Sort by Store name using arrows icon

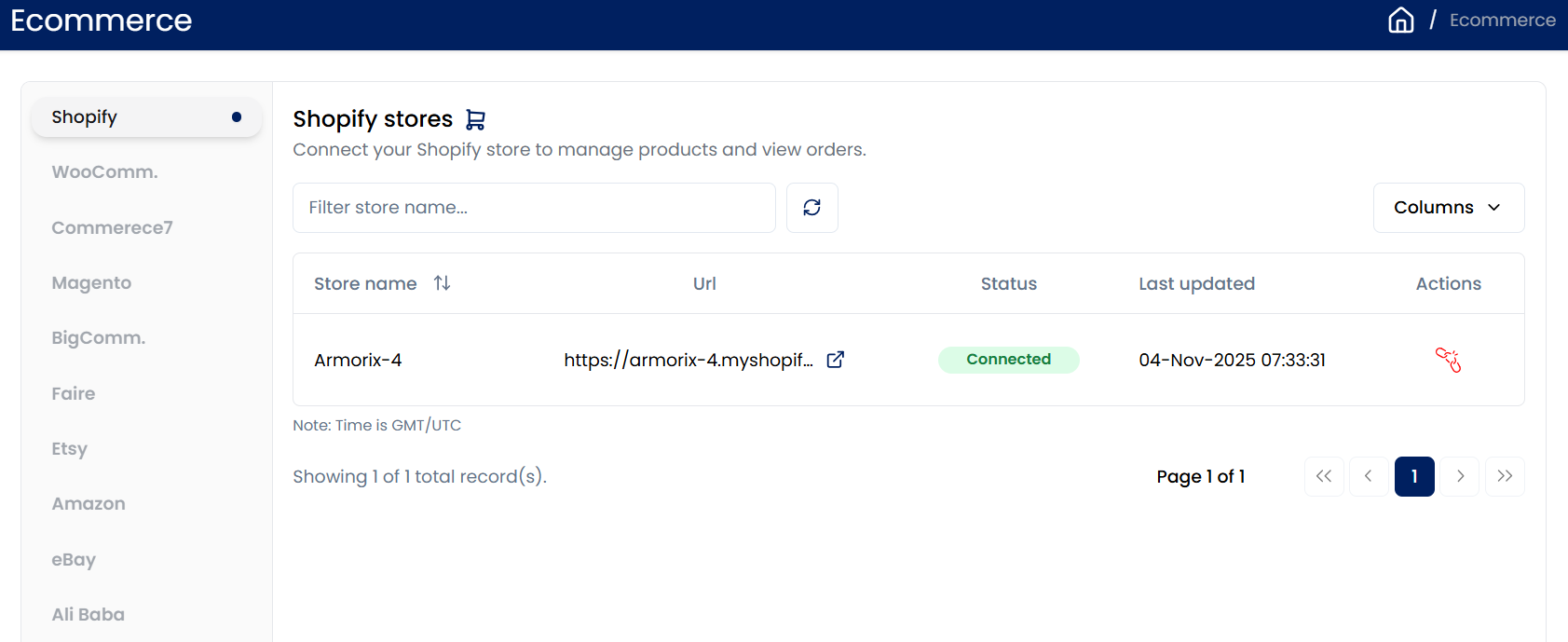[442, 283]
